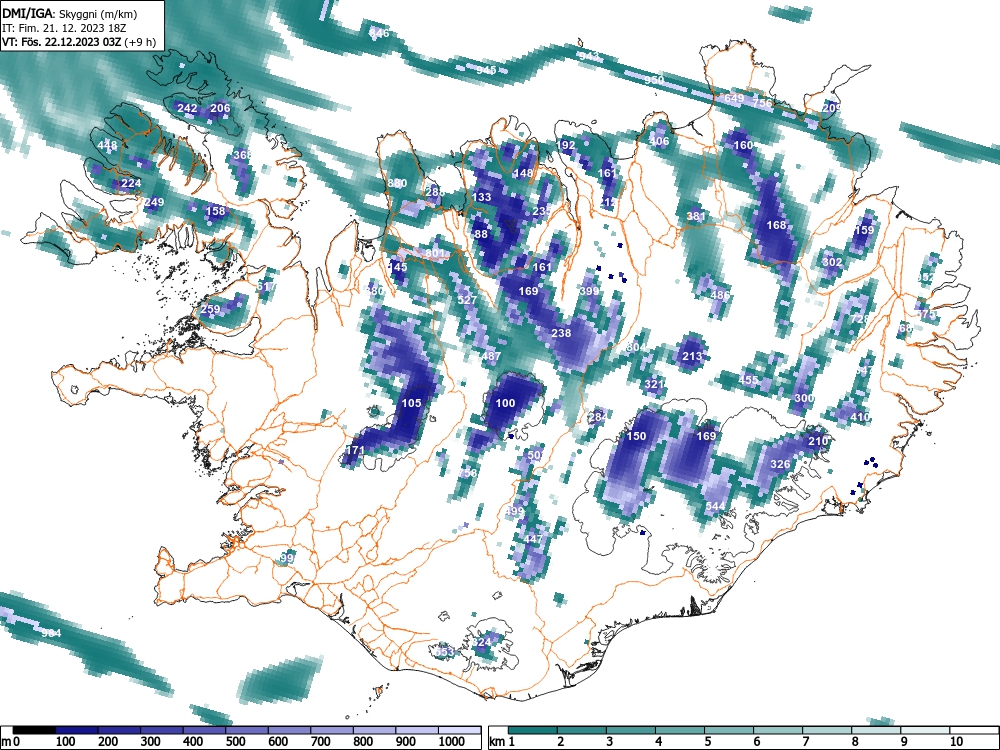Screen dimensions: 1000x750
Task: Click the visibility value 133 on the map
Action: (482, 197)
